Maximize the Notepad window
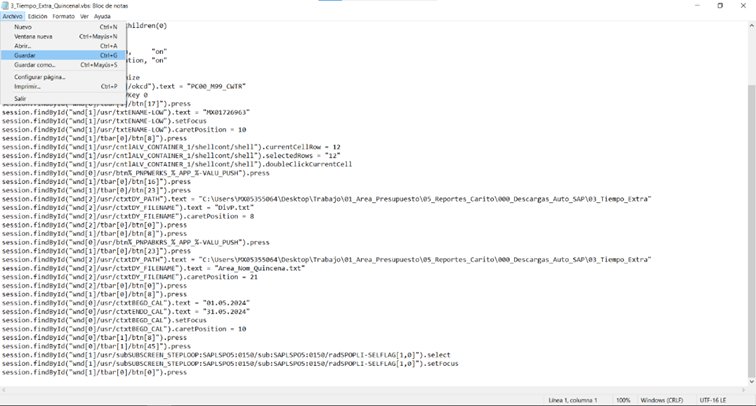The width and height of the screenshot is (756, 406). (720, 5)
